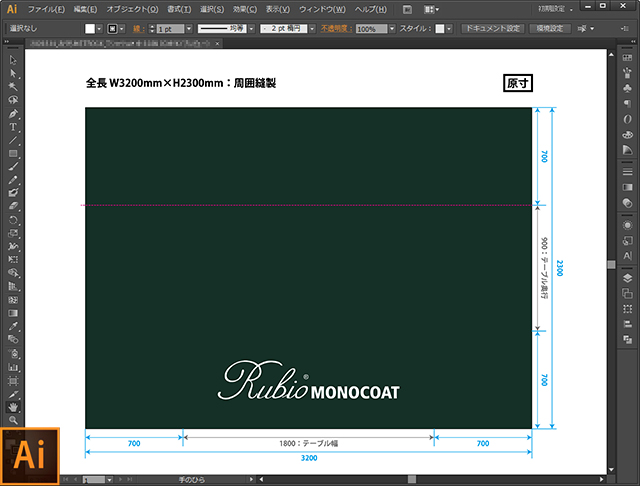The width and height of the screenshot is (640, 486).
Task: Select the Hand tool
Action: click(x=13, y=407)
